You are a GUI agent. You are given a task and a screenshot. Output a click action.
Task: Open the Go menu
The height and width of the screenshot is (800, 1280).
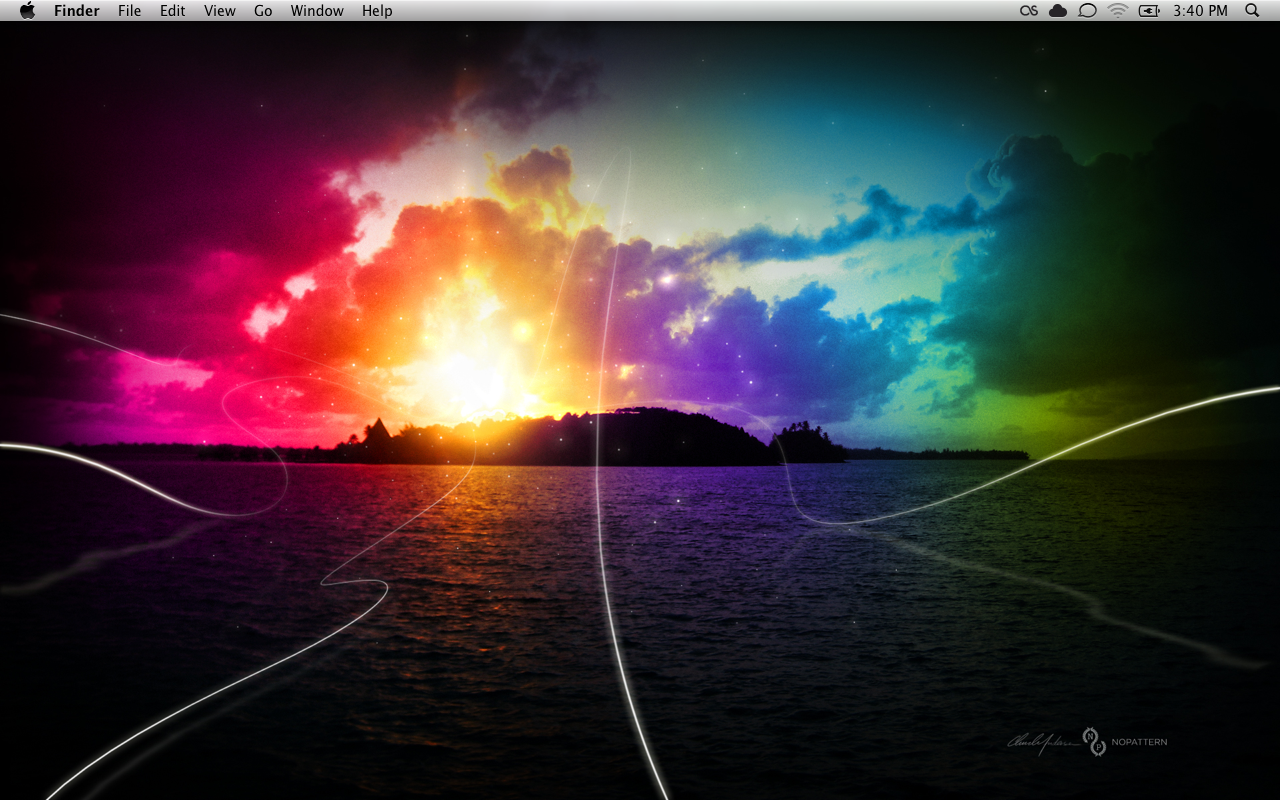[x=263, y=11]
